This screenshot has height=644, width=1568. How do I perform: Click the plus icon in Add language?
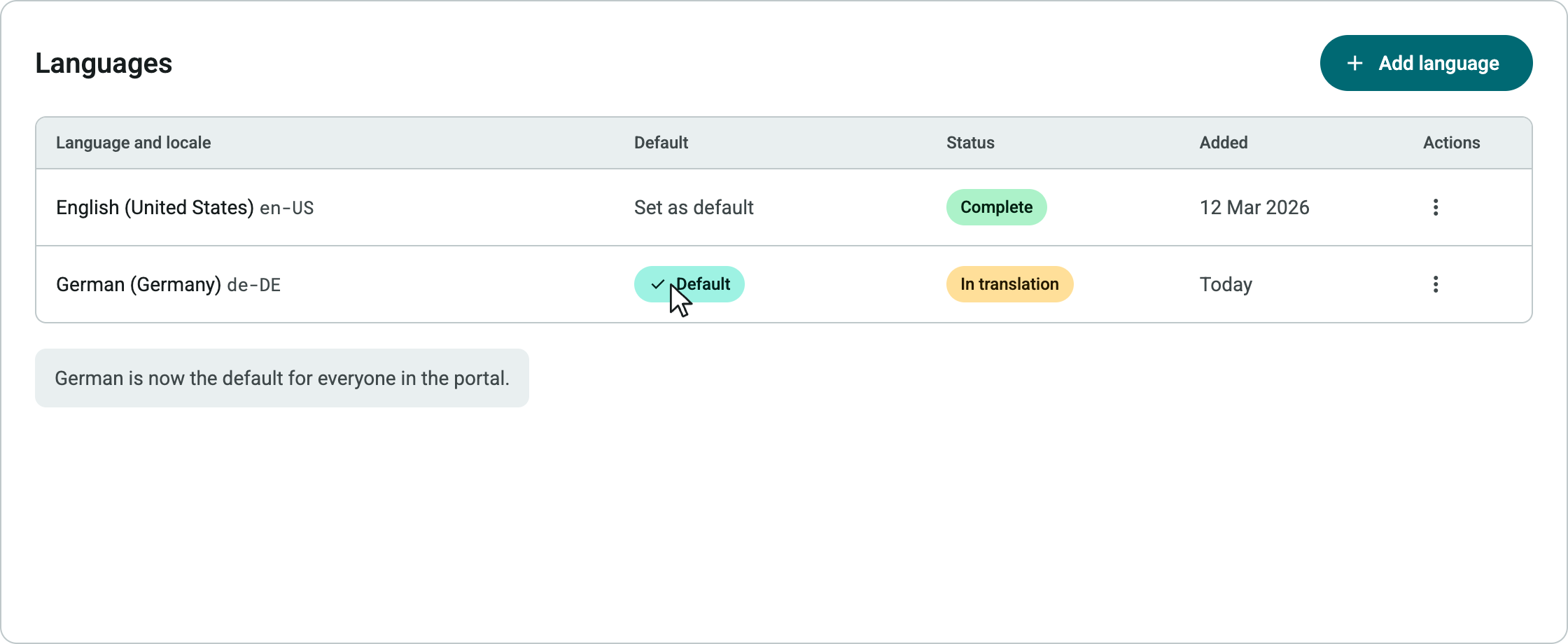(1354, 63)
